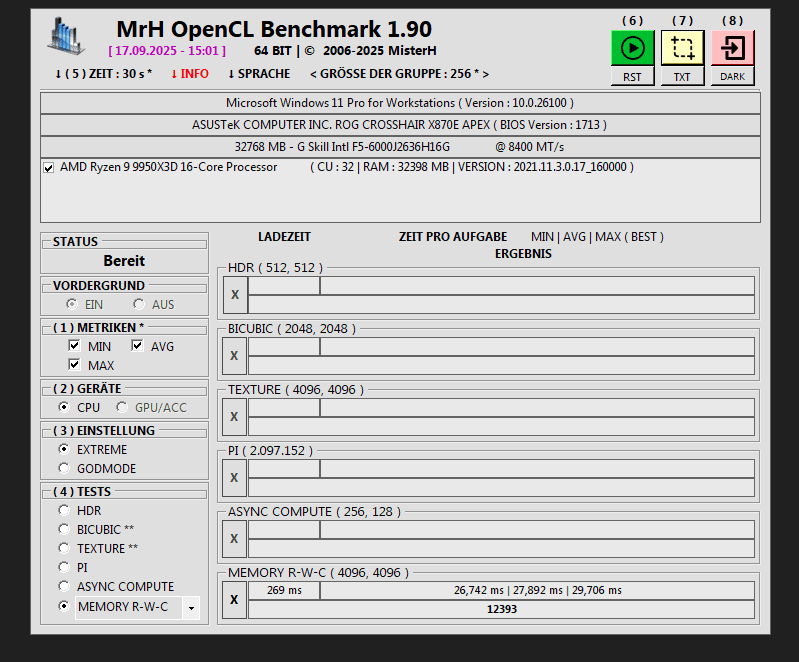Image resolution: width=799 pixels, height=662 pixels.
Task: Toggle the AMD Ryzen 9 9950X3D checkbox
Action: 48,168
